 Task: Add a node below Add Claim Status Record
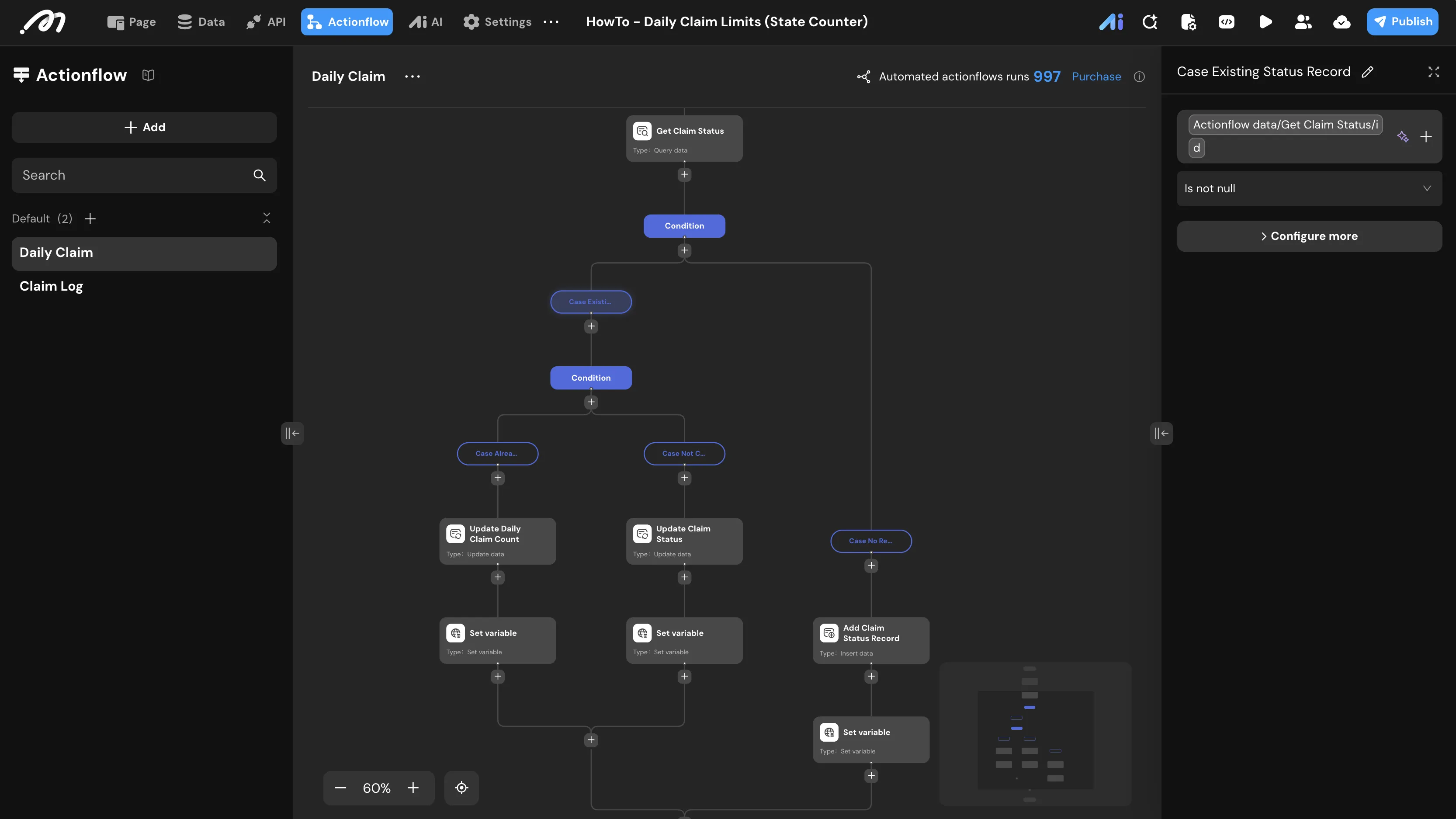point(871,677)
